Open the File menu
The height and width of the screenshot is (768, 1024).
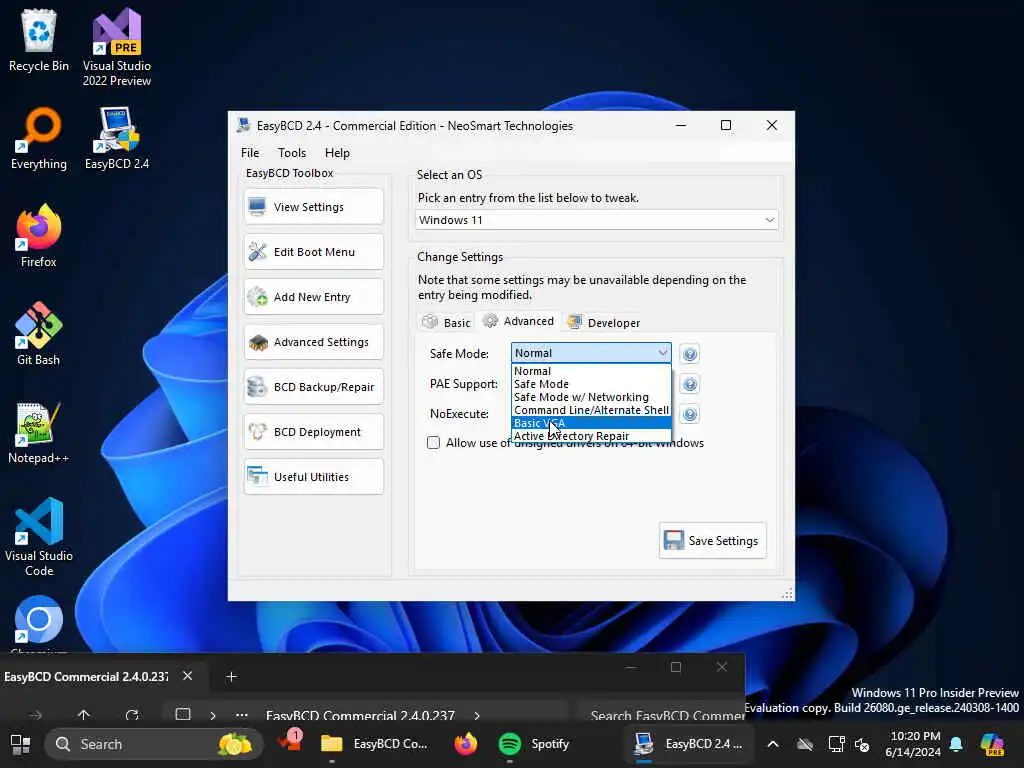point(250,153)
